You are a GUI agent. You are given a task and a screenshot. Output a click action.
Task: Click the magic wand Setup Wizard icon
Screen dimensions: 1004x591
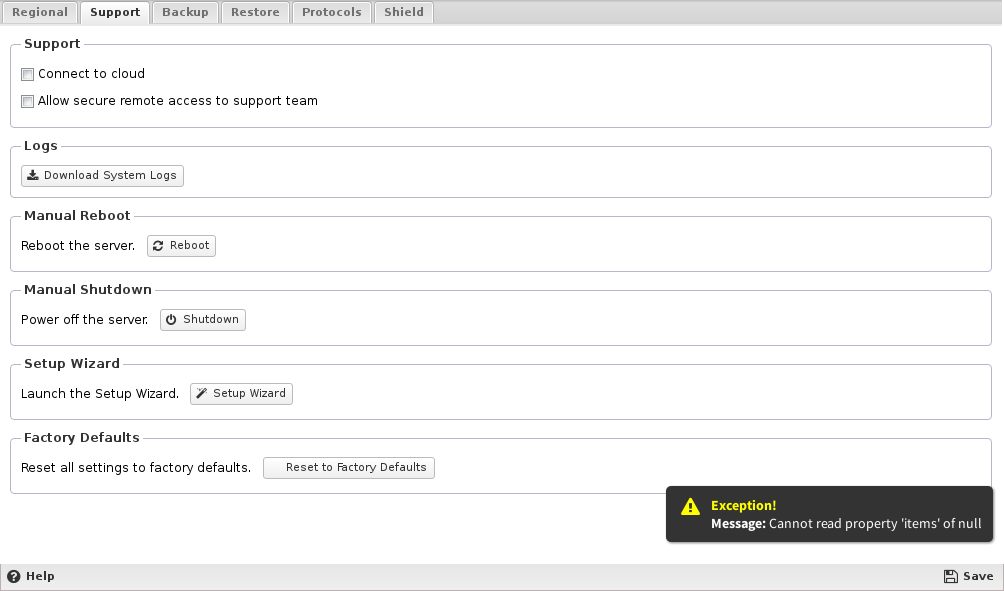tap(201, 394)
